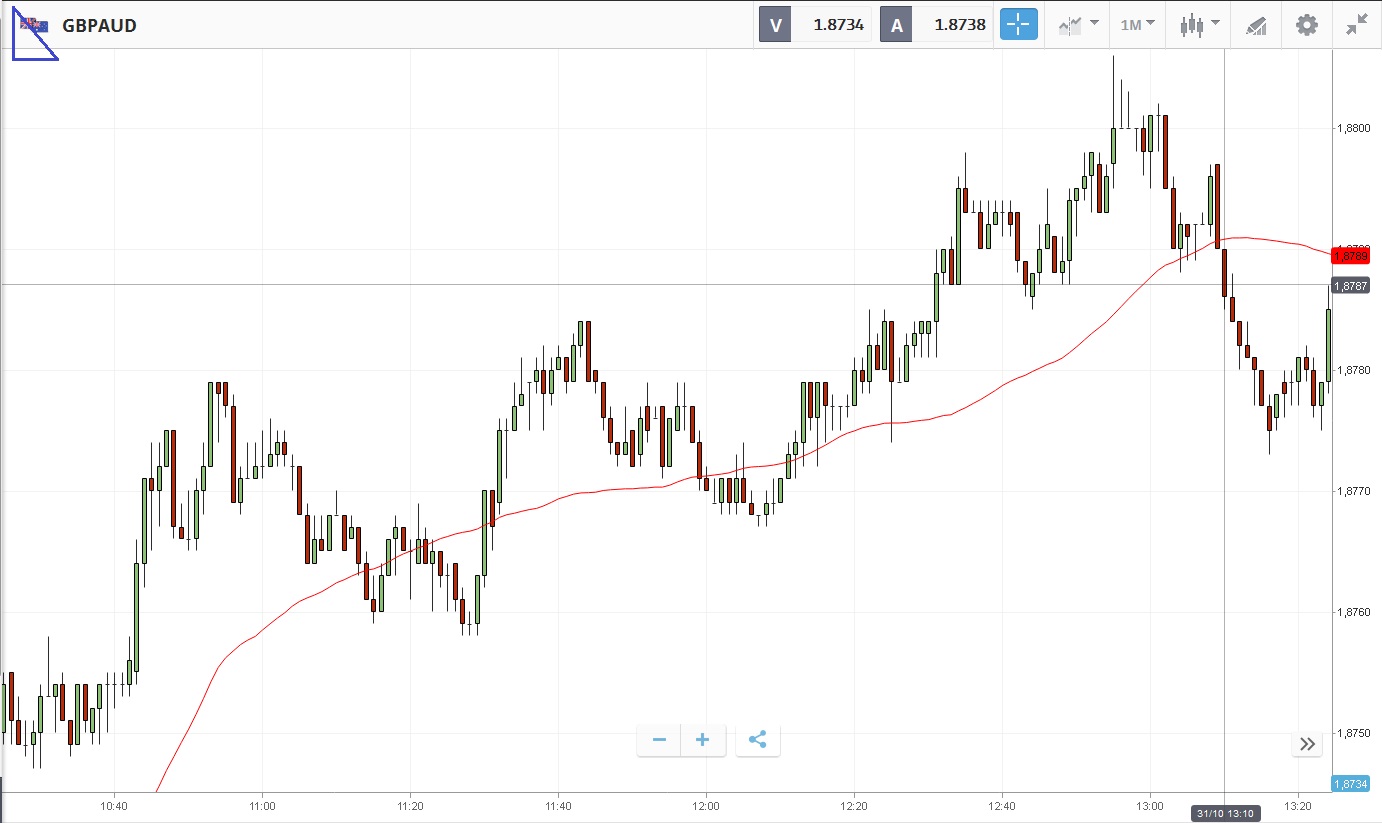This screenshot has height=823, width=1382.
Task: Toggle the crosshair cursor button
Action: 1019,25
